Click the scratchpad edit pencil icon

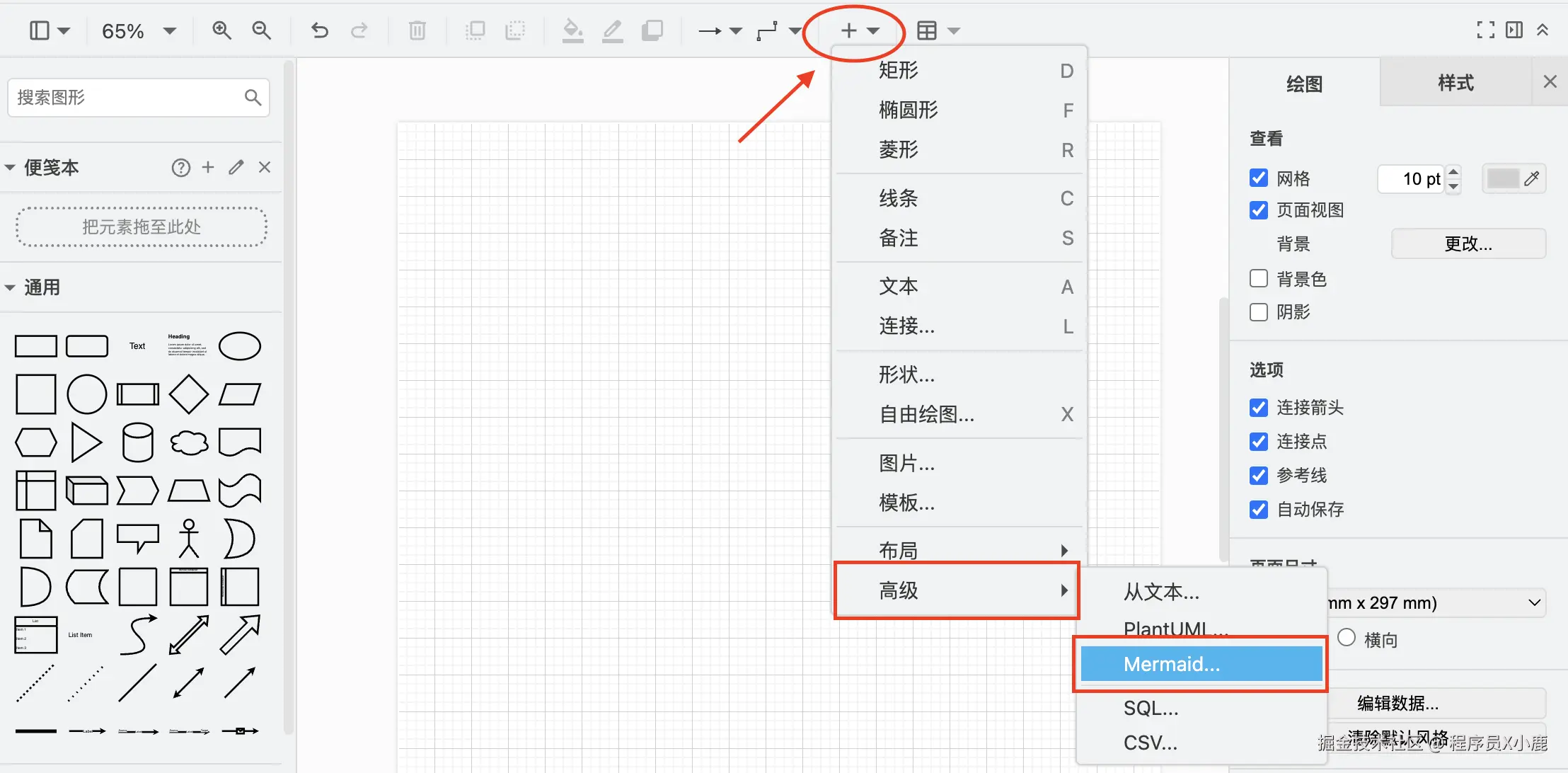coord(236,167)
